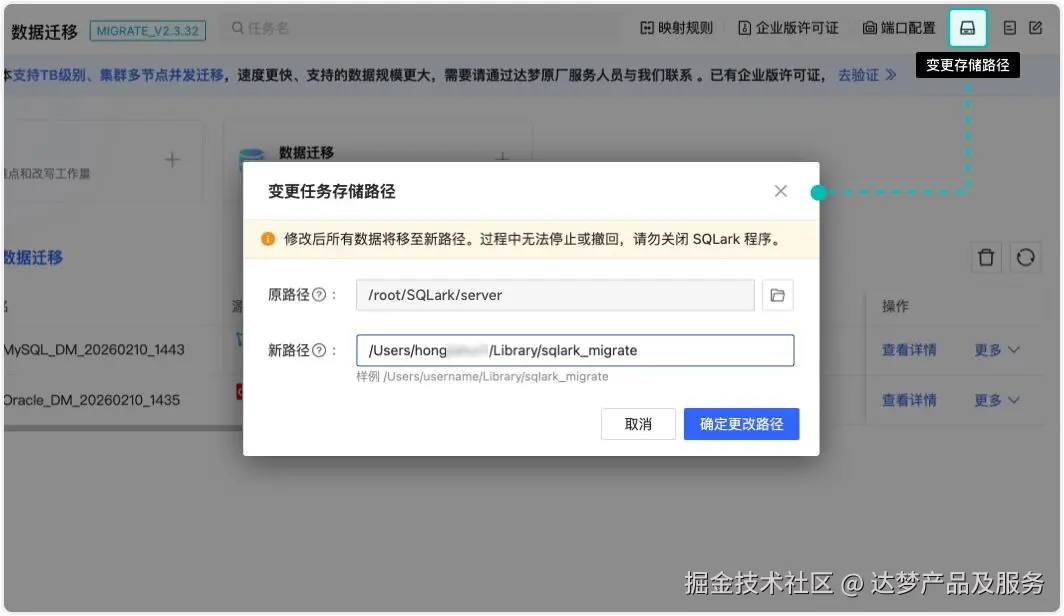Open 映射规则 in top toolbar
Screen dimensions: 1064x616
(x=677, y=28)
